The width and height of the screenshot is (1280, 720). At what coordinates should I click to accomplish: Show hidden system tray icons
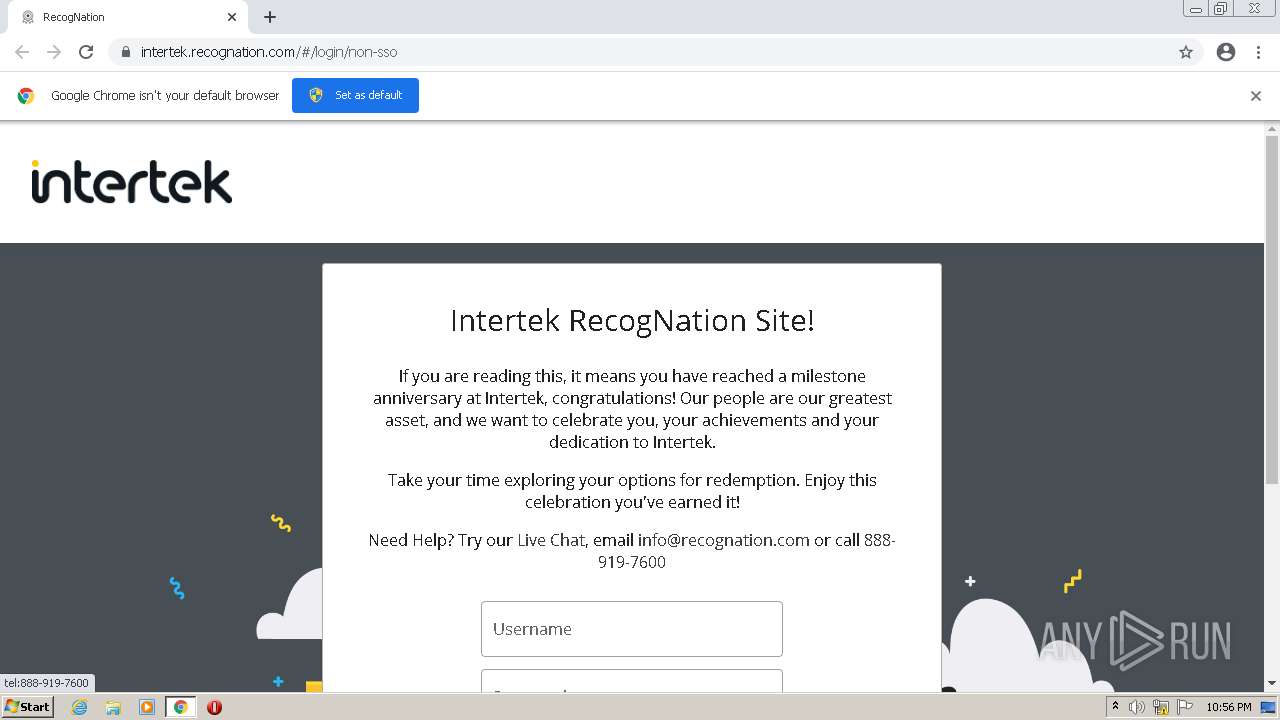click(1115, 707)
